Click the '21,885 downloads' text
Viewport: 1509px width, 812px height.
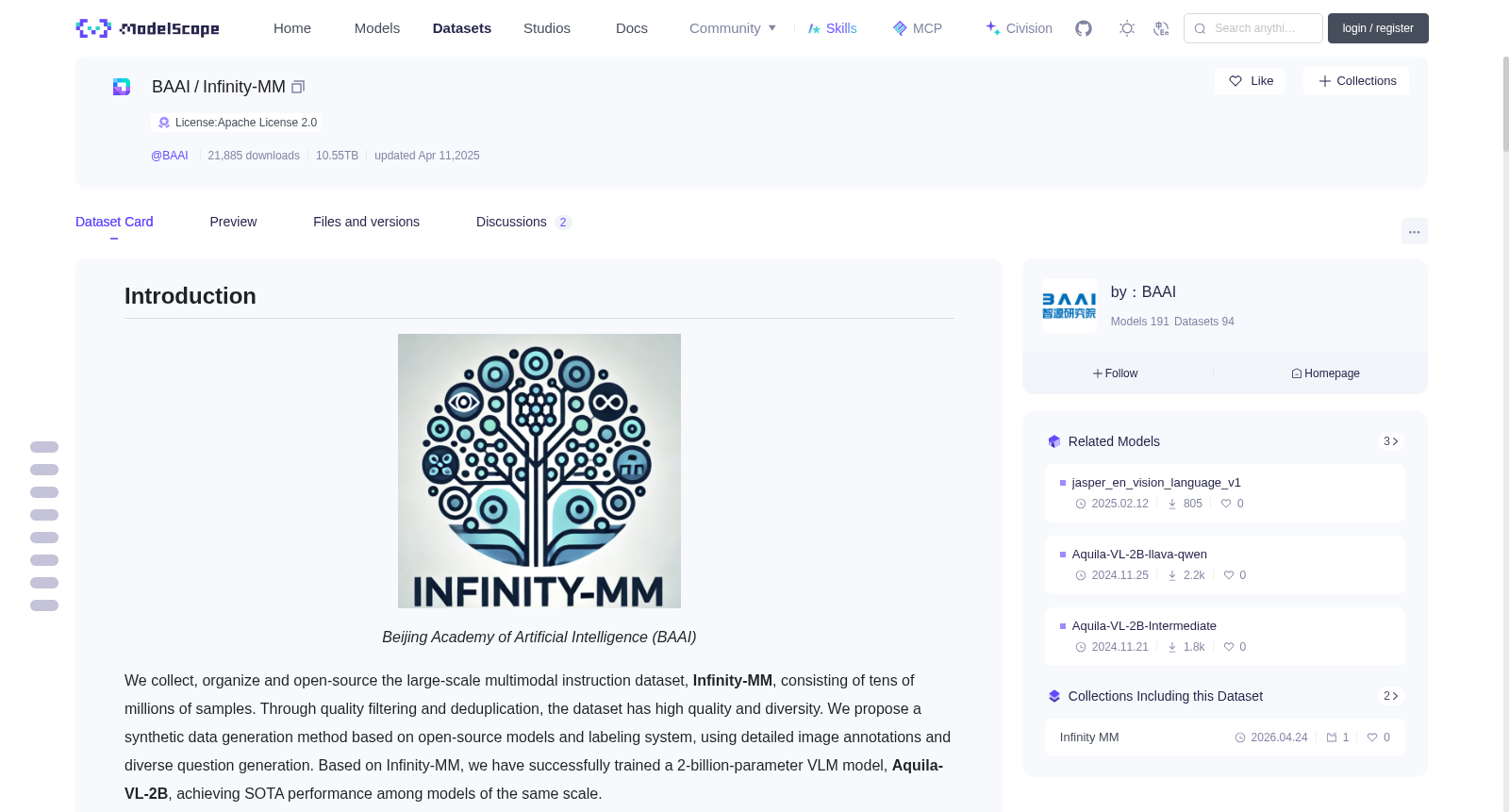tap(254, 156)
